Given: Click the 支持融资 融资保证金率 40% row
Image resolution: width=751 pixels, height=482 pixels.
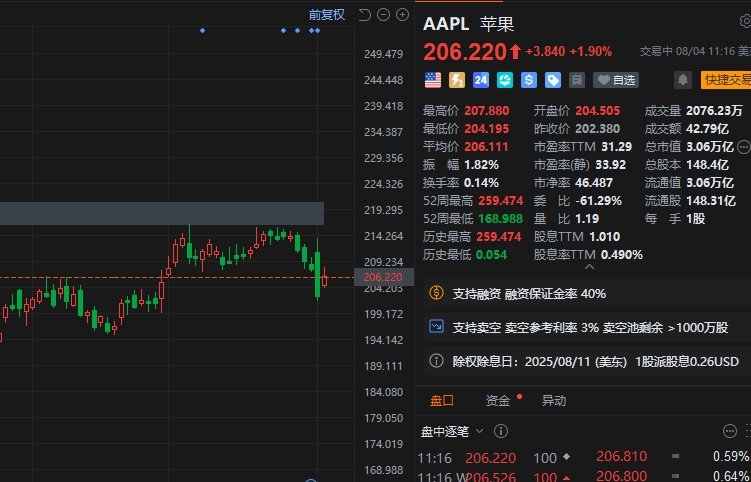Looking at the screenshot, I should coord(587,293).
